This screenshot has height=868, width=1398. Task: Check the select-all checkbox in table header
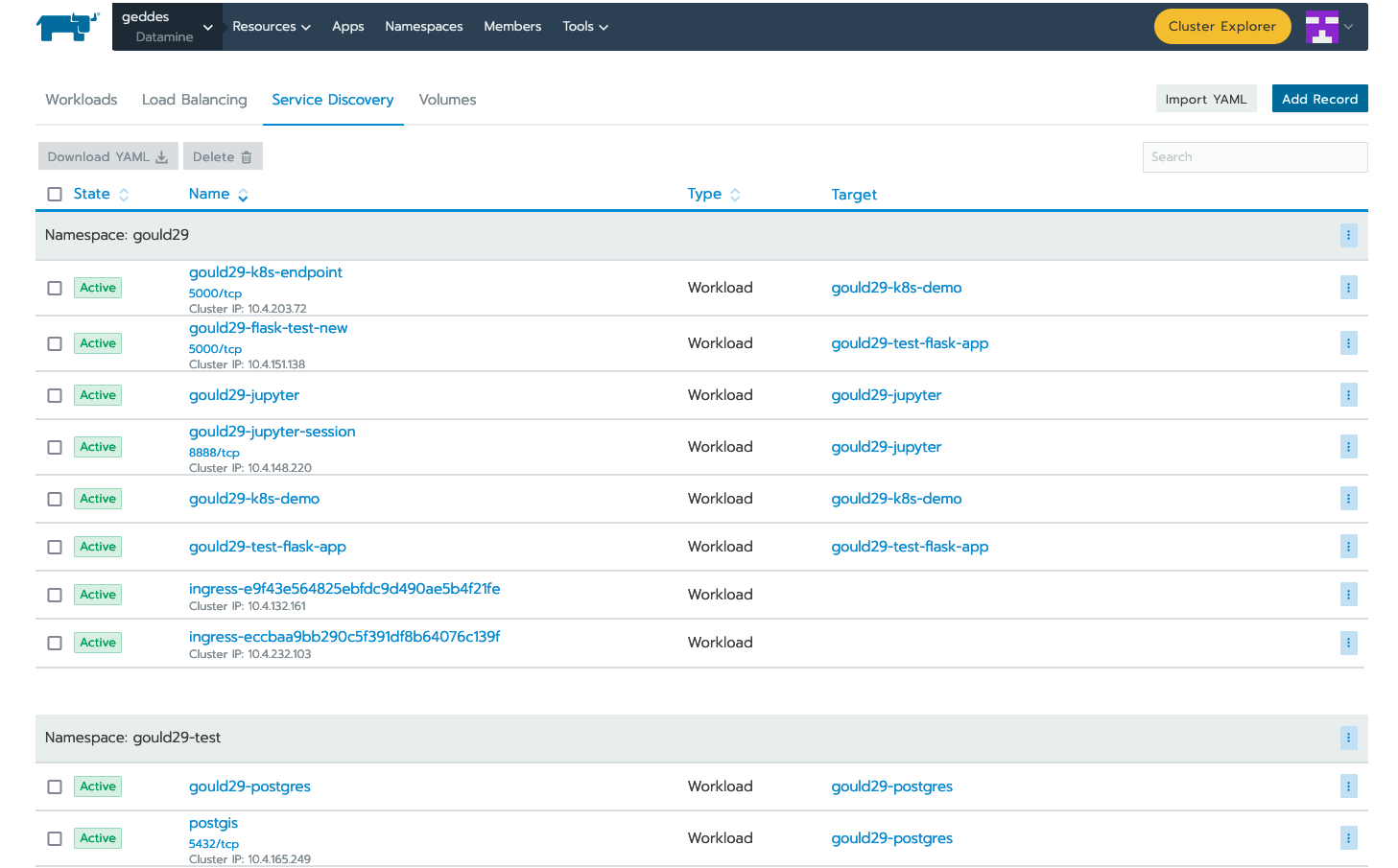55,193
